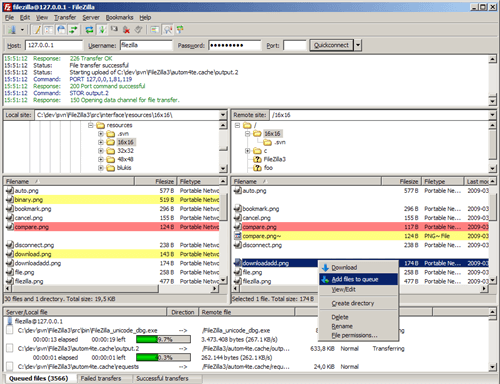Image resolution: width=500 pixels, height=384 pixels.
Task: Toggle directory comparison toolbar button
Action: [x=168, y=30]
